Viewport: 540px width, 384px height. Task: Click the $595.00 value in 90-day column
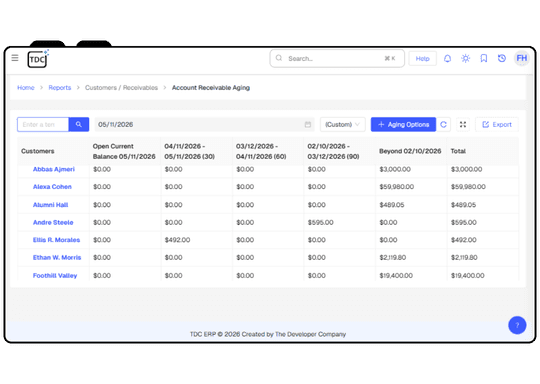coord(321,222)
